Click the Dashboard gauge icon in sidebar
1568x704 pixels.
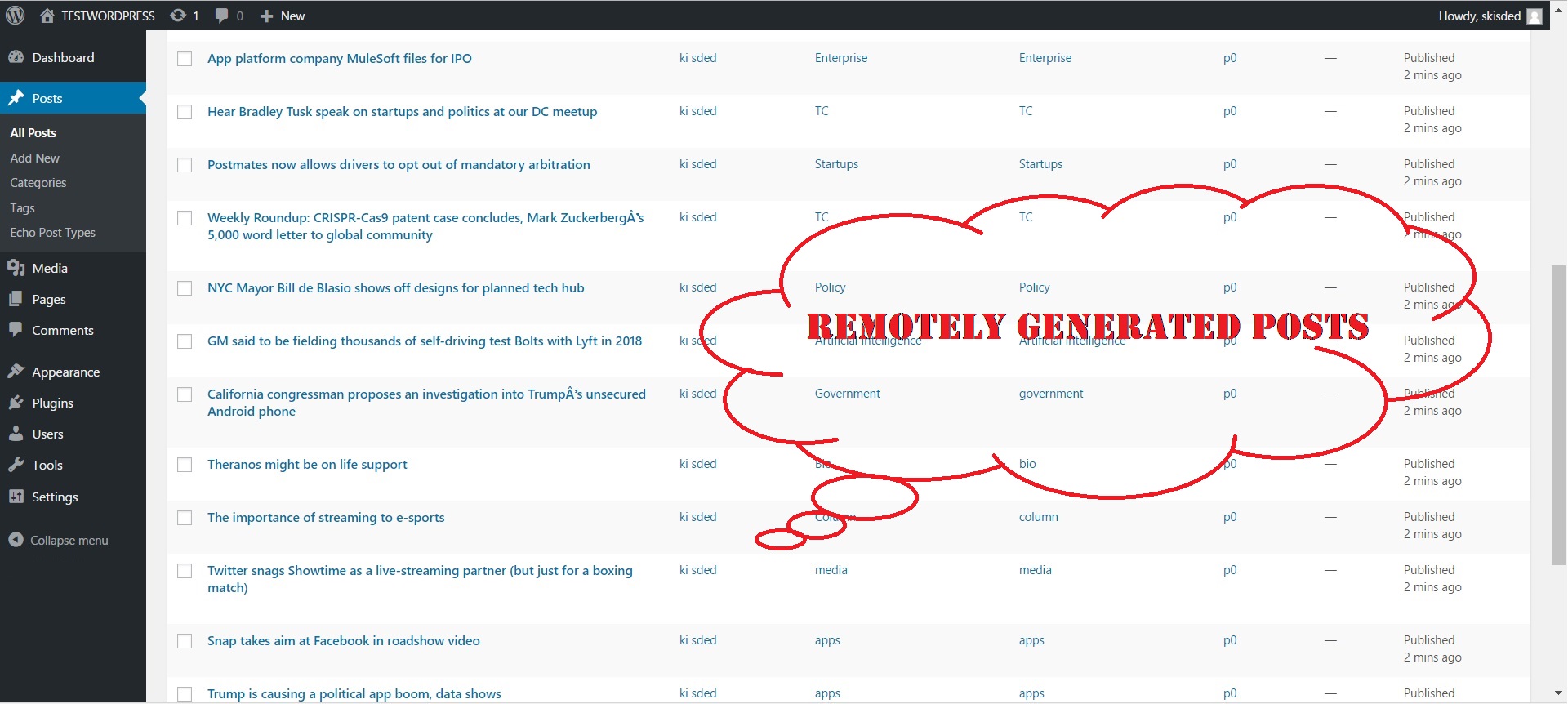(16, 57)
